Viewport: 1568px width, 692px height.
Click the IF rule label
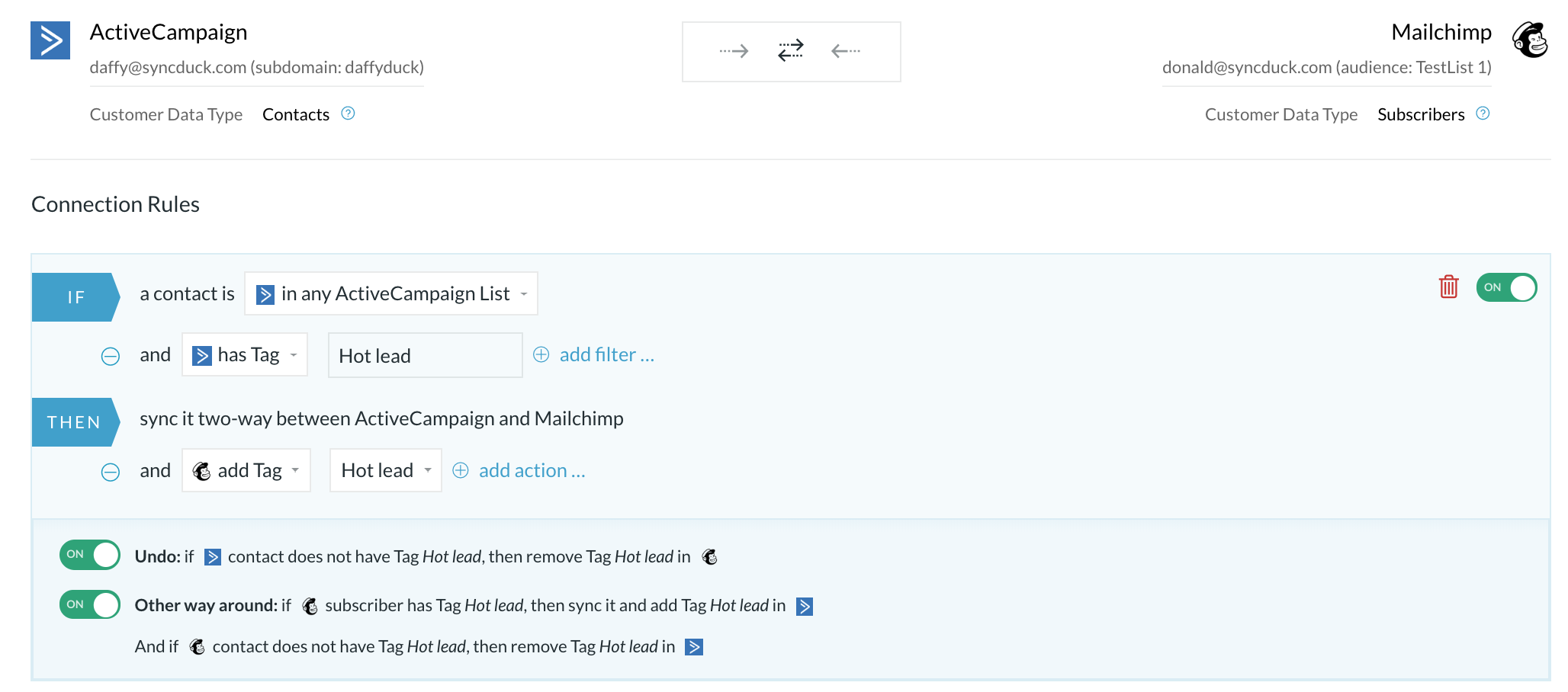pos(76,297)
